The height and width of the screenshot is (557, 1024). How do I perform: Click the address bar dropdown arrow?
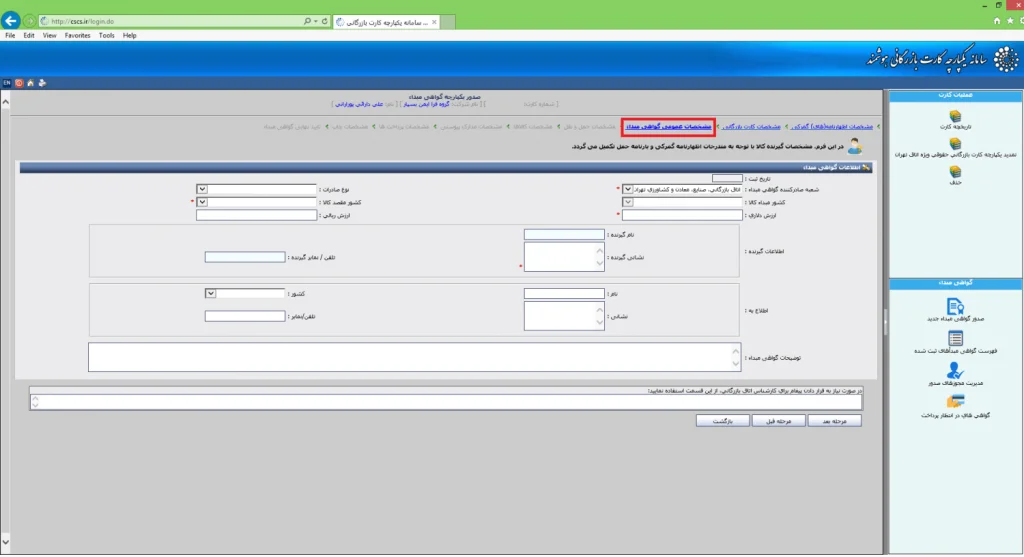[315, 22]
